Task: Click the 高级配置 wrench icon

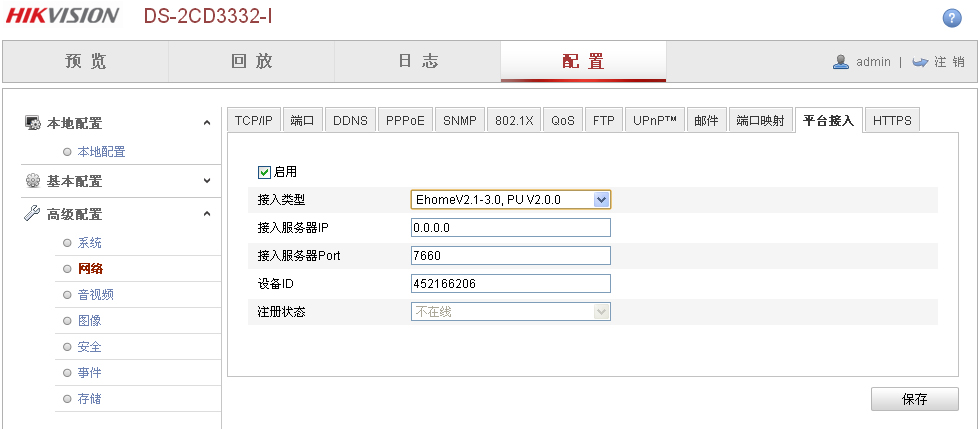Action: click(x=32, y=214)
